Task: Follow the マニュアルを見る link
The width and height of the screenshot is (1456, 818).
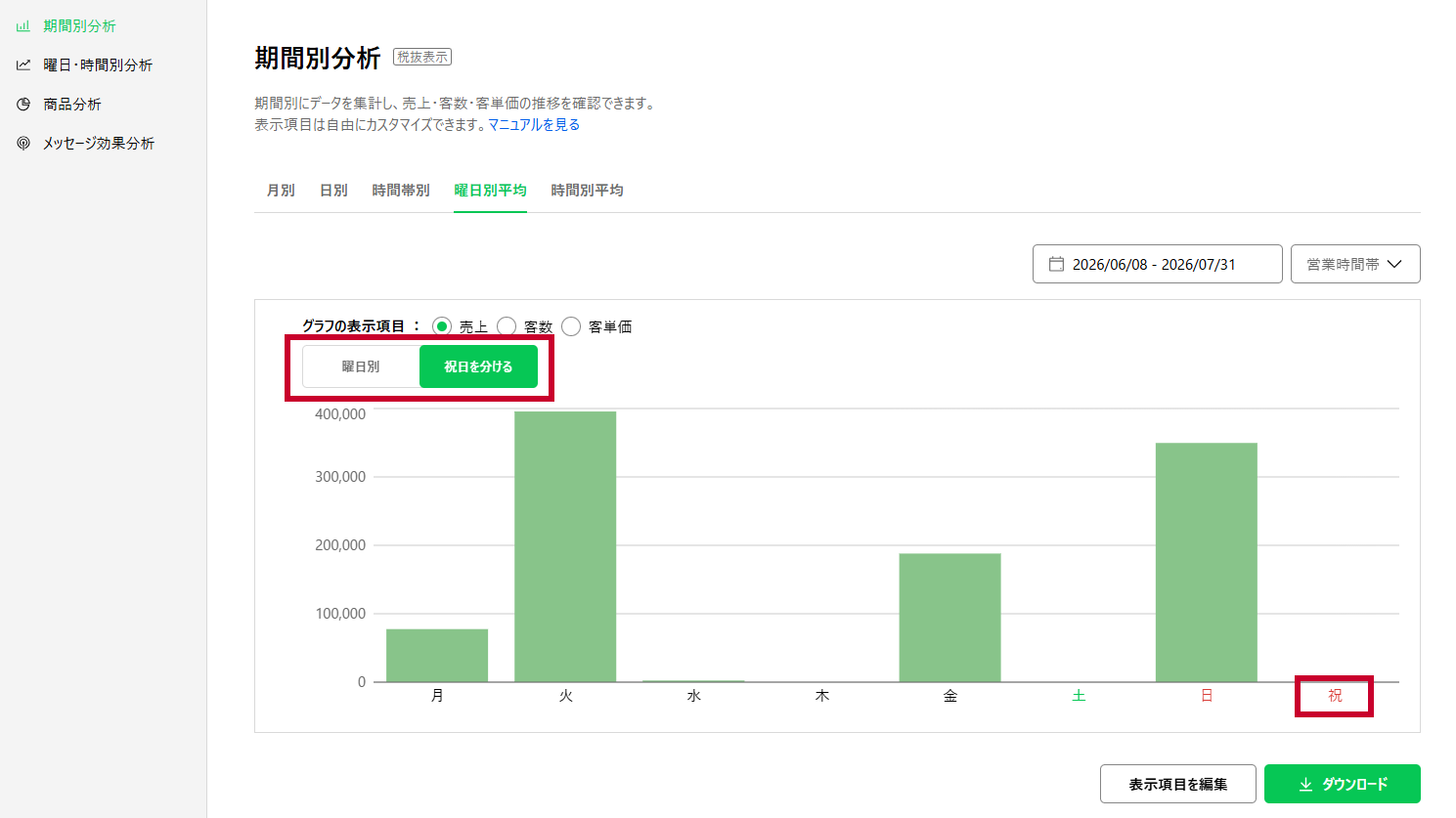Action: pyautogui.click(x=534, y=125)
